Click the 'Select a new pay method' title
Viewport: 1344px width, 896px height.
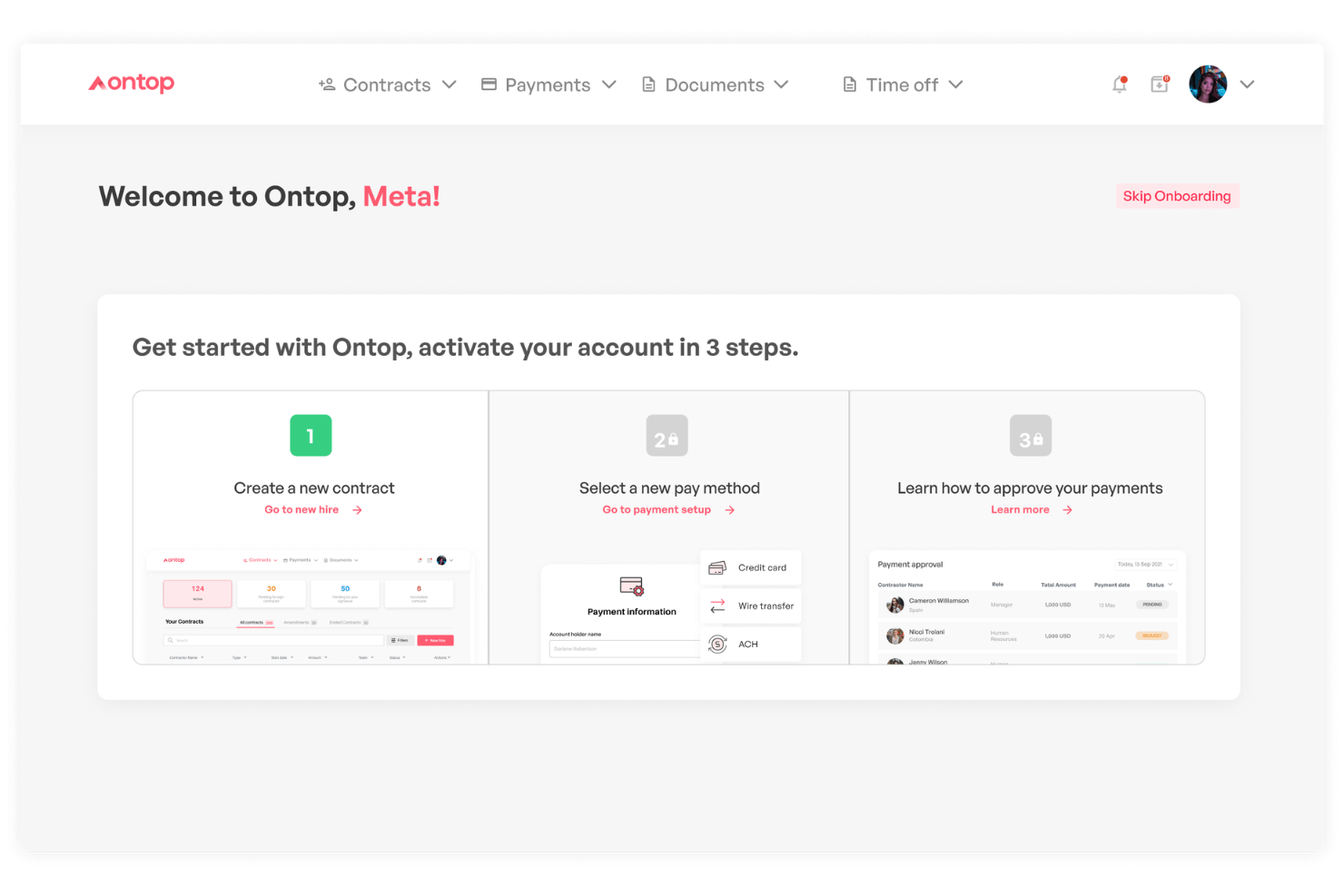click(669, 488)
